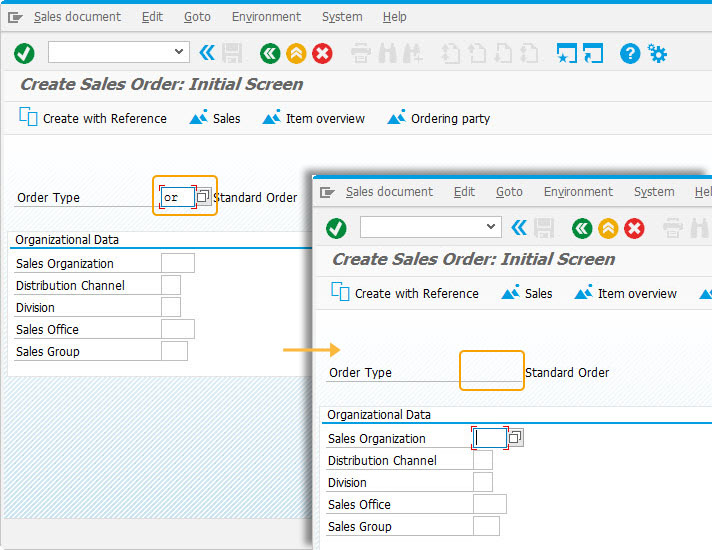This screenshot has height=550, width=712.
Task: Click red Cancel button in the back window
Action: pyautogui.click(x=322, y=54)
